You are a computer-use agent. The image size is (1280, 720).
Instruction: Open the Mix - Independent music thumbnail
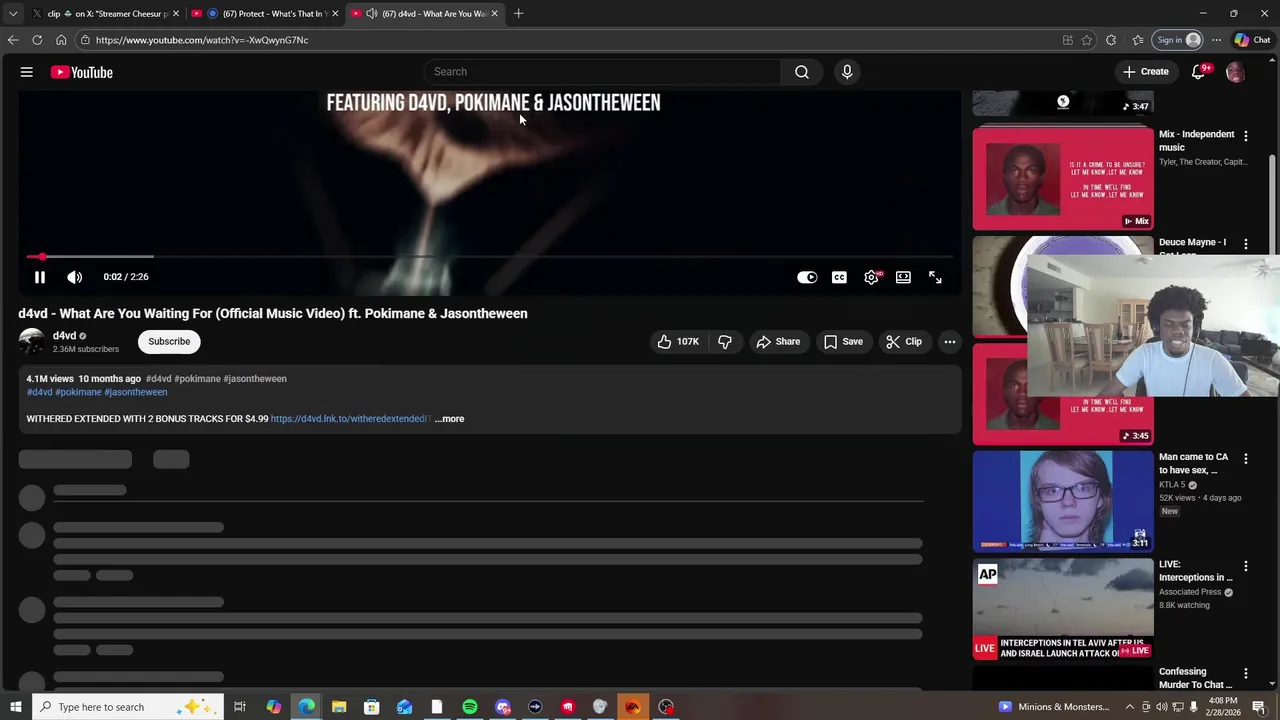(1063, 179)
